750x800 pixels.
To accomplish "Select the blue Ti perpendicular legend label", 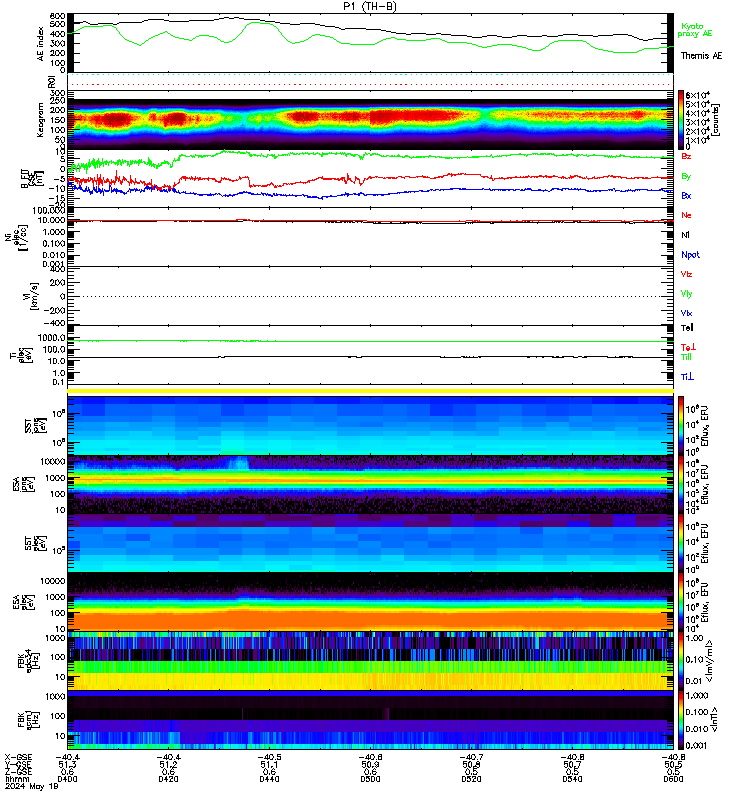I will (687, 377).
